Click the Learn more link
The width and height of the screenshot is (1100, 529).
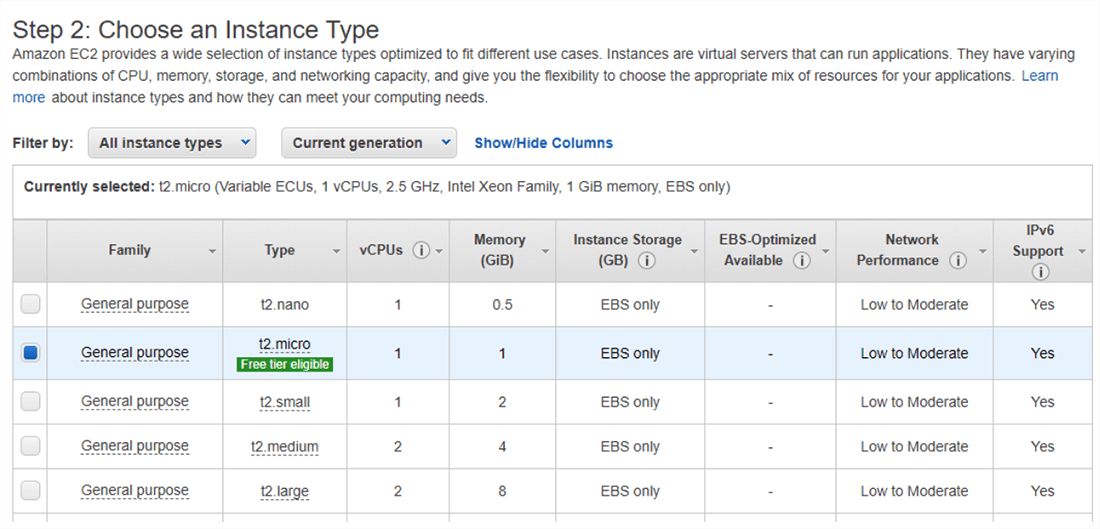[1040, 76]
